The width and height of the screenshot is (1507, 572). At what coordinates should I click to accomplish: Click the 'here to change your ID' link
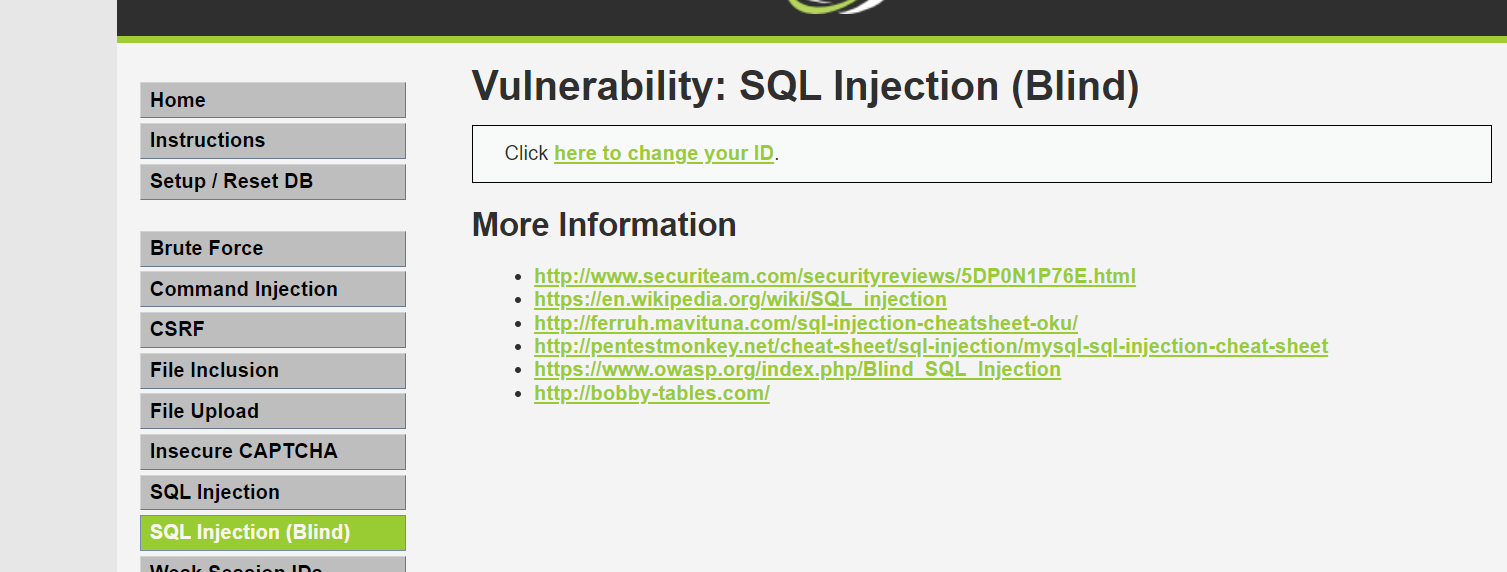click(x=664, y=153)
